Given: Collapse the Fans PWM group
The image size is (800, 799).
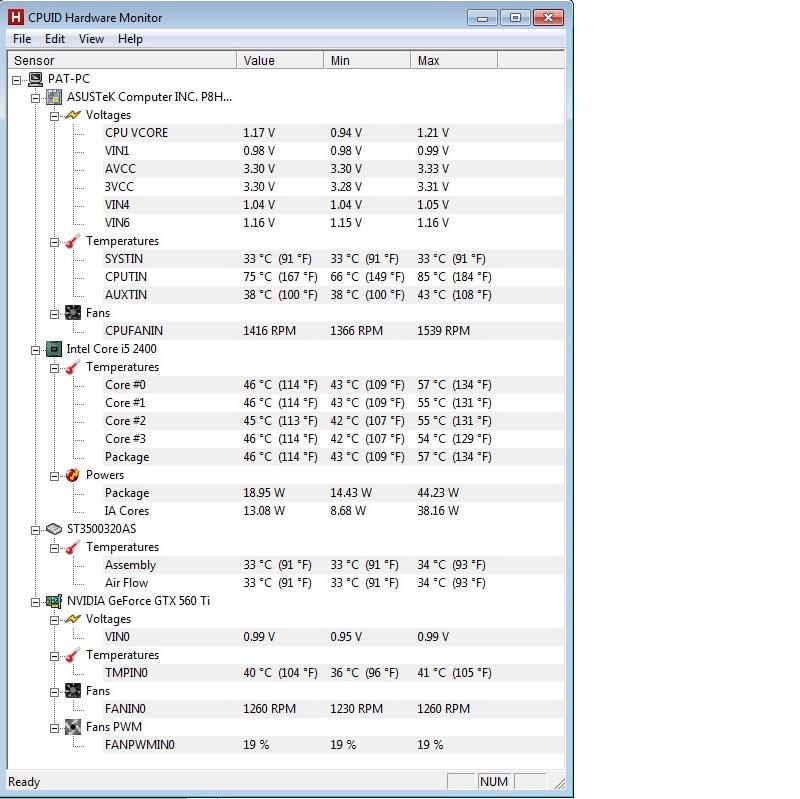Looking at the screenshot, I should click(x=55, y=728).
